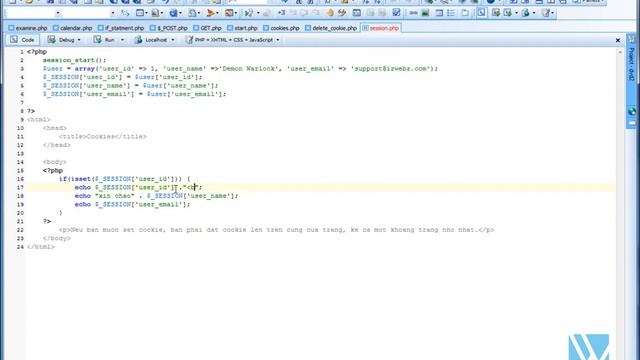This screenshot has height=360, width=640.
Task: Select the session.php tab
Action: tap(380, 28)
